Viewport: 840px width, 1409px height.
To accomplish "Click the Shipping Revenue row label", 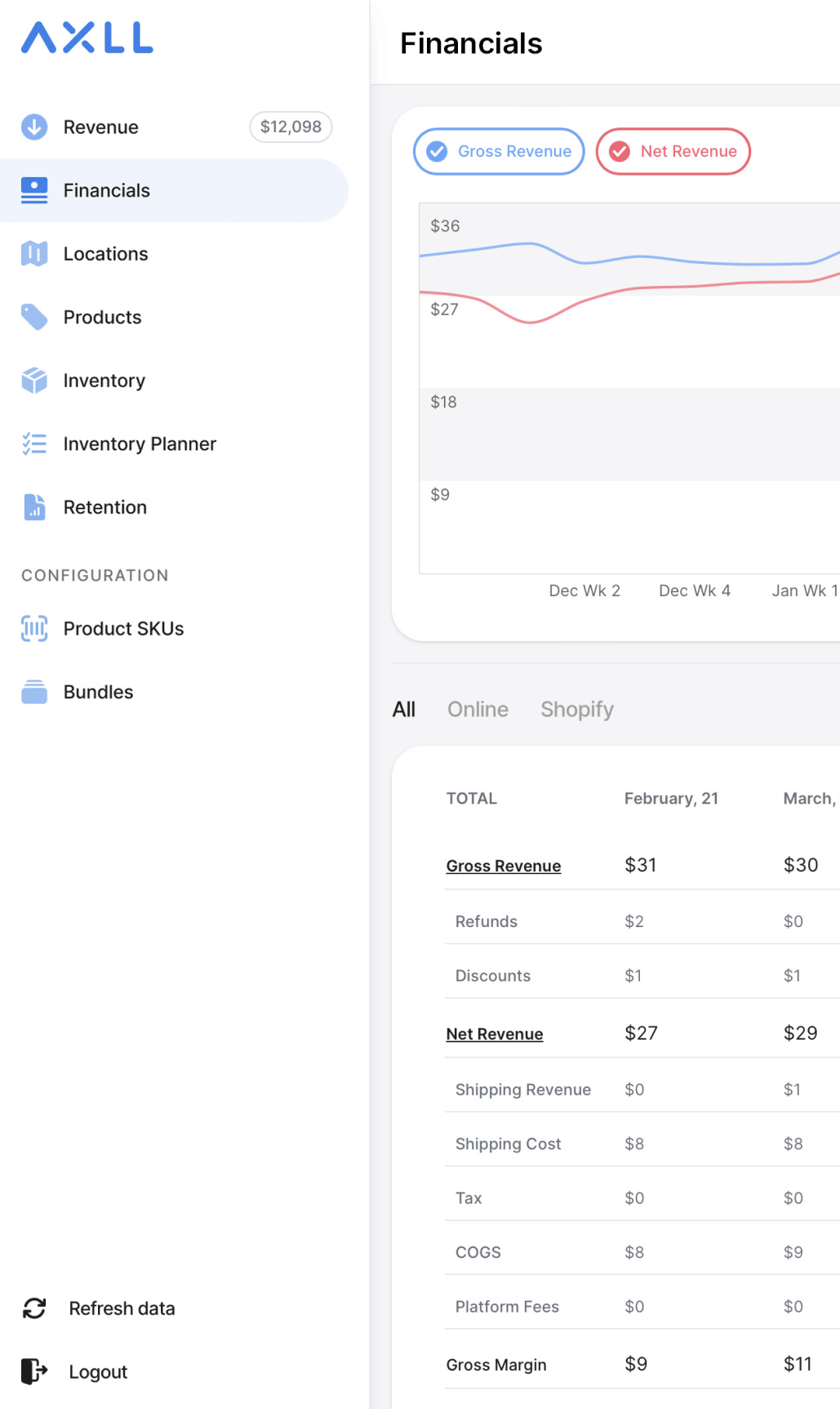I will 523,1090.
